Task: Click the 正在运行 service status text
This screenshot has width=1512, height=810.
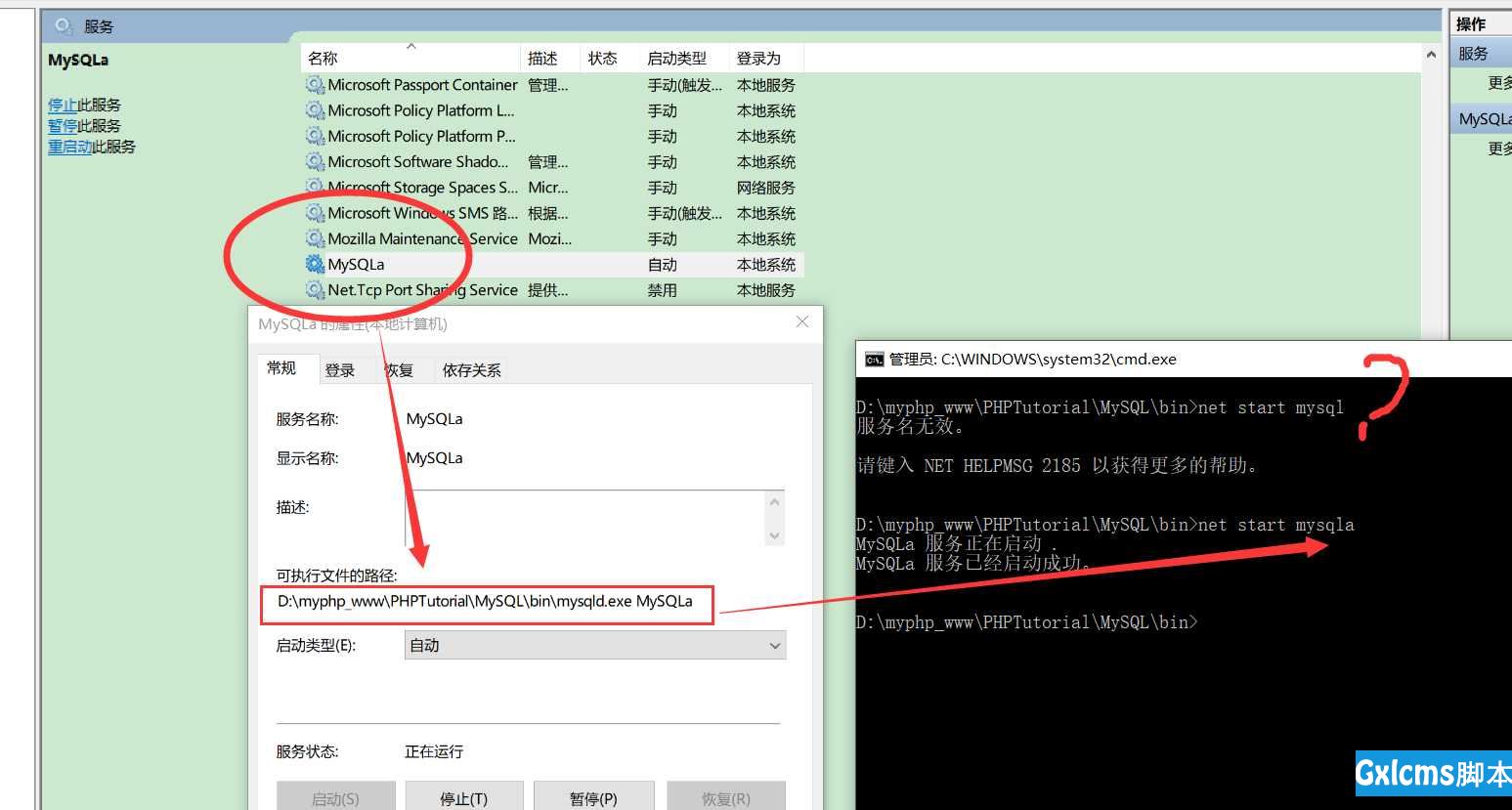Action: 434,751
